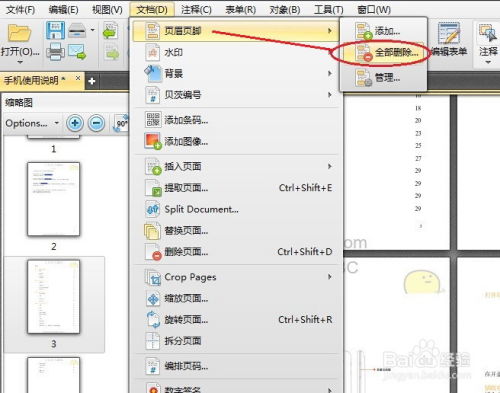The width and height of the screenshot is (500, 393).
Task: Choose 编排页码... menu item
Action: (x=237, y=366)
